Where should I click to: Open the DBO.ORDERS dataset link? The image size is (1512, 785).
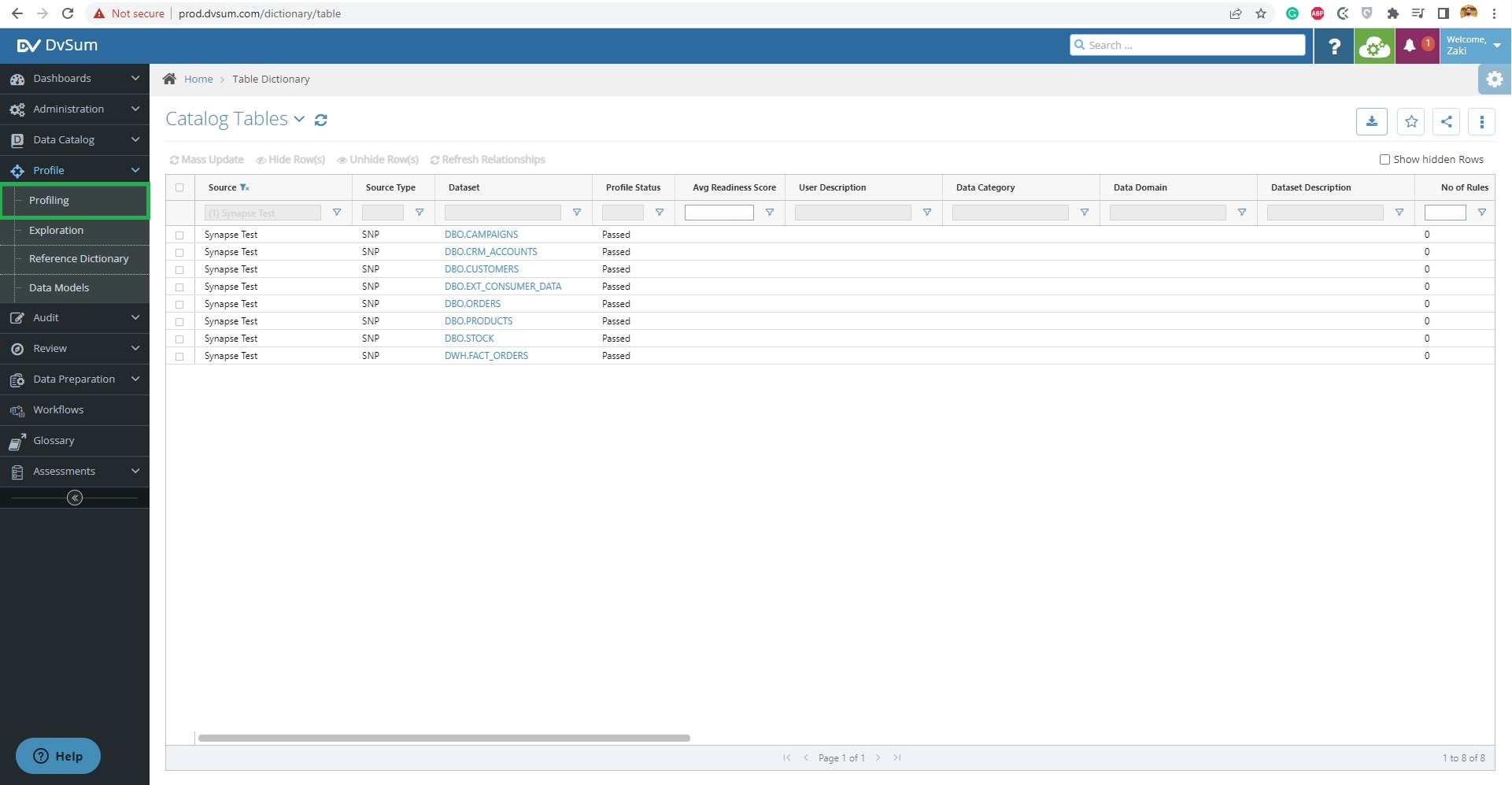[x=472, y=303]
